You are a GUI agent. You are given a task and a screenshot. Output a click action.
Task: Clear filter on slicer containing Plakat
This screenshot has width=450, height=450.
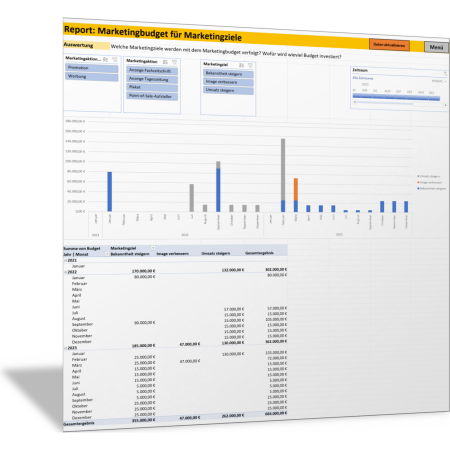click(x=174, y=62)
